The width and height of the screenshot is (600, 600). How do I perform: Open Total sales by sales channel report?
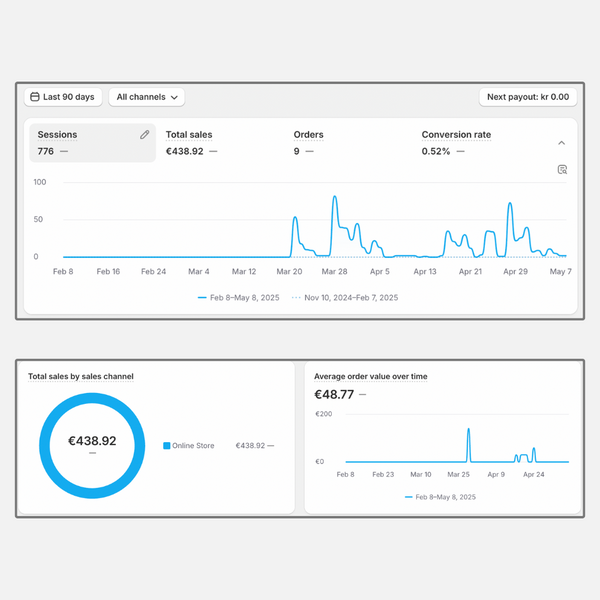coord(81,376)
